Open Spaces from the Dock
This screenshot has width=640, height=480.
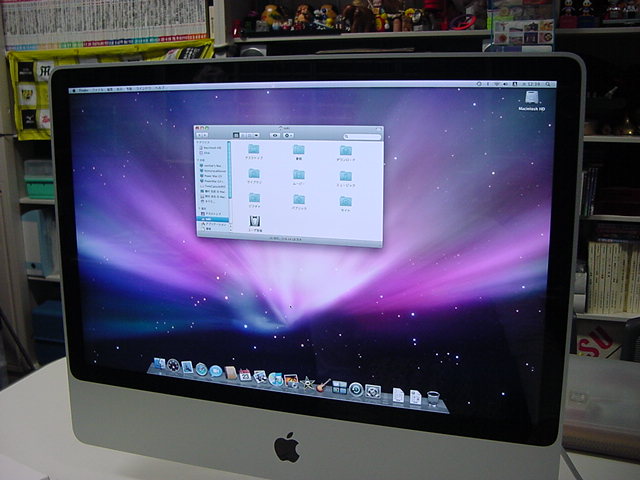tap(339, 387)
